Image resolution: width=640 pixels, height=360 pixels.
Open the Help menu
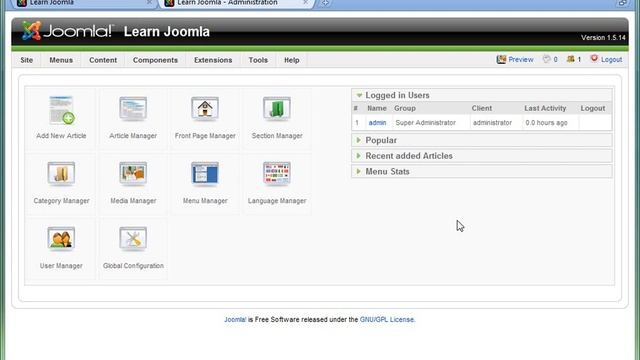tap(292, 60)
